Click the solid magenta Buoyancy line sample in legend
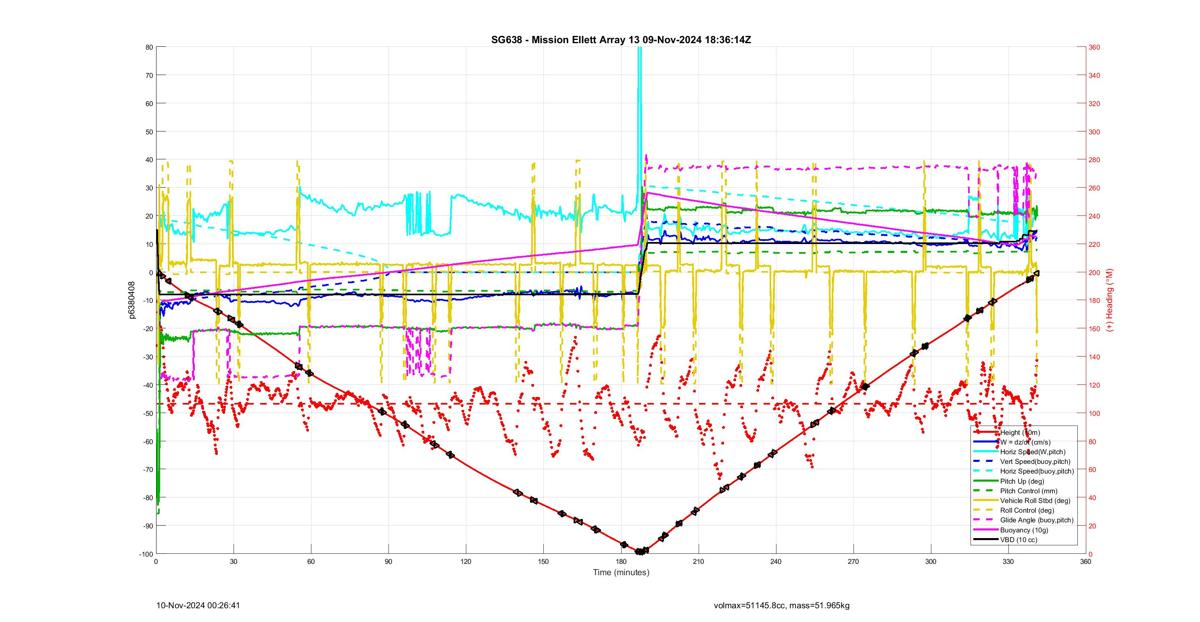 coord(986,530)
